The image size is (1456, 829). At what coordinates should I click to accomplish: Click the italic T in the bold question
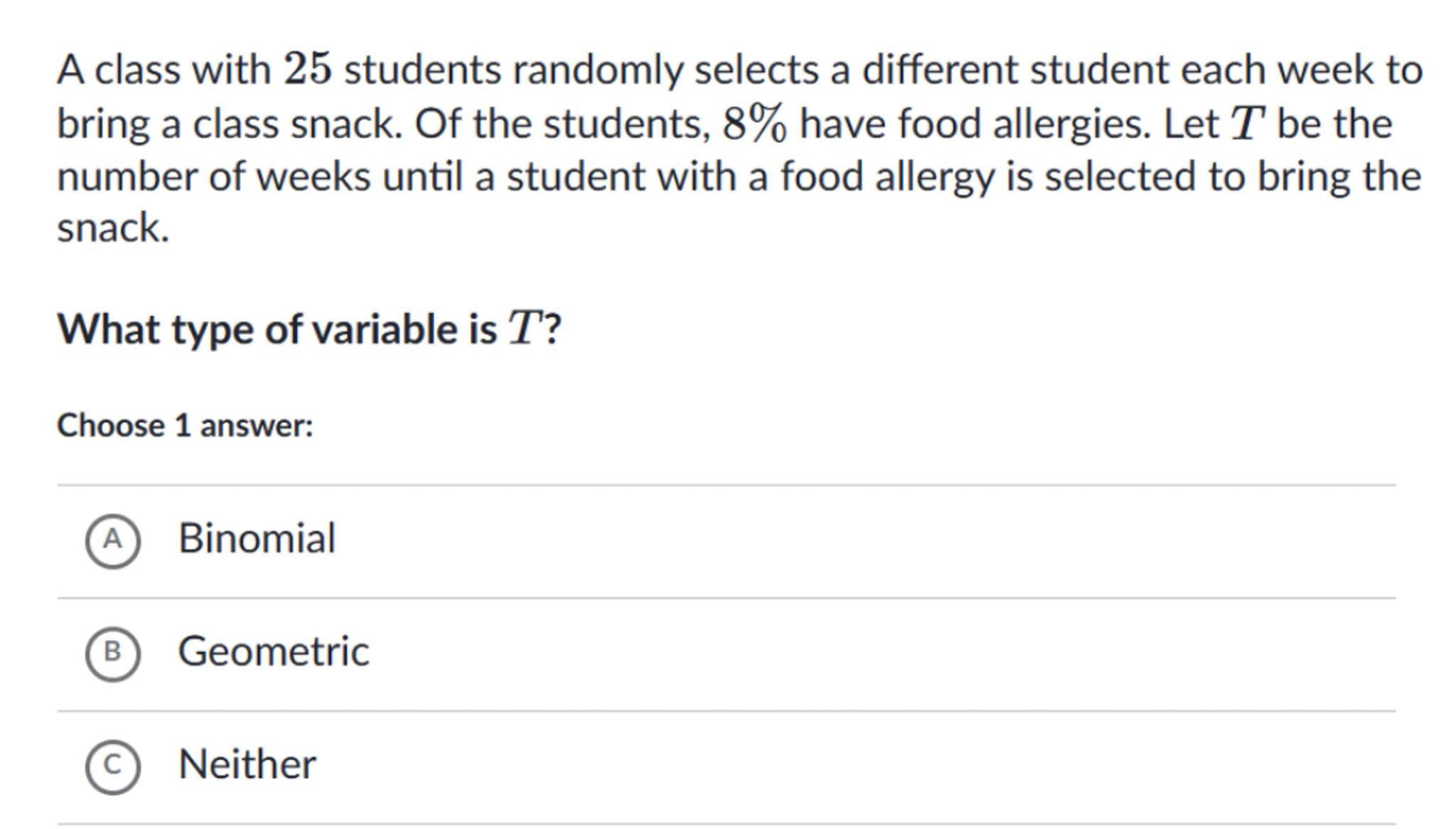coord(525,330)
